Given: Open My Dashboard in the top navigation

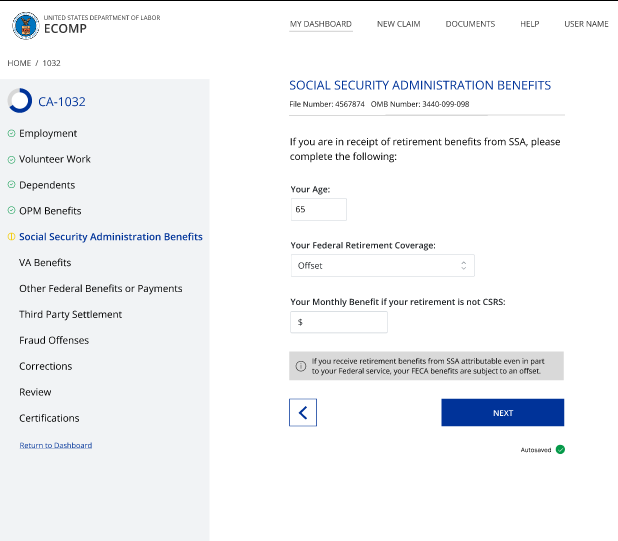Looking at the screenshot, I should point(320,24).
